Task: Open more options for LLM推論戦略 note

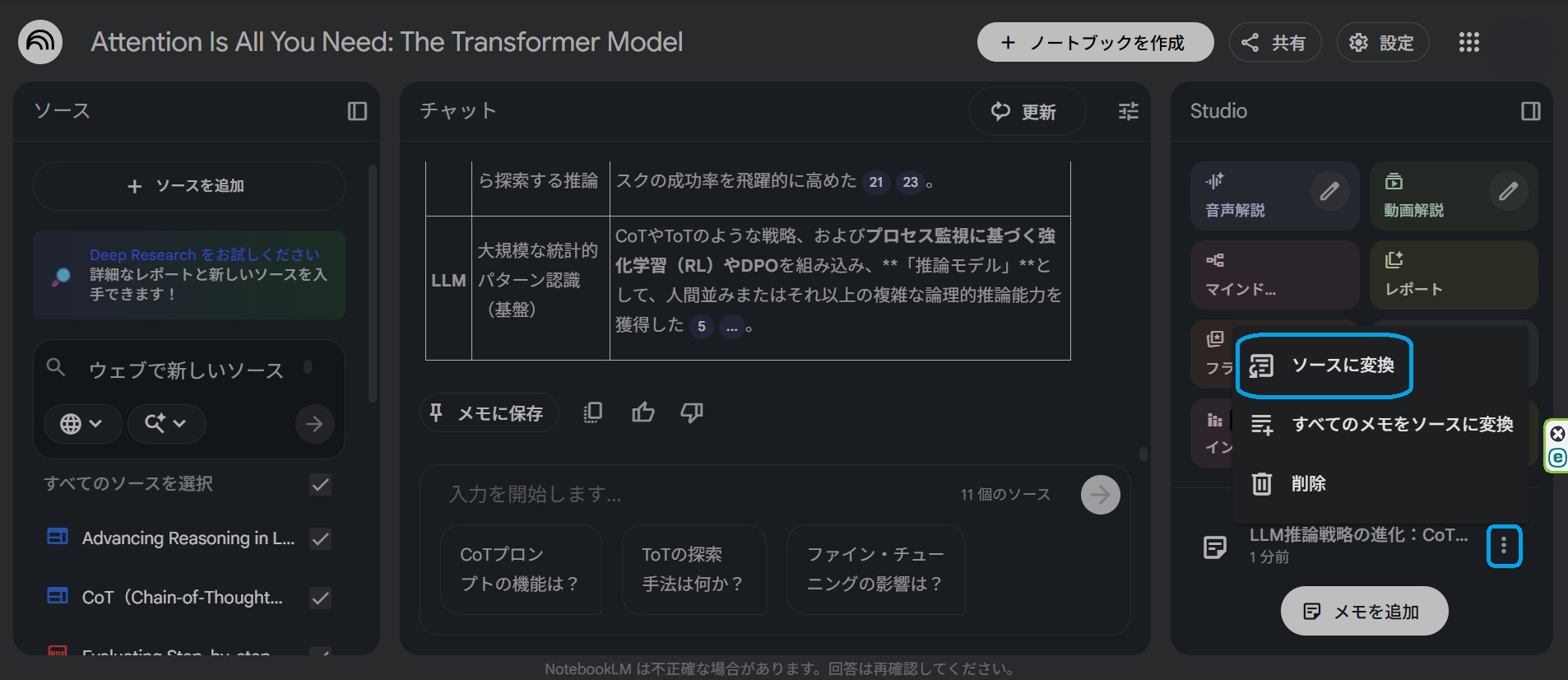Action: tap(1504, 546)
